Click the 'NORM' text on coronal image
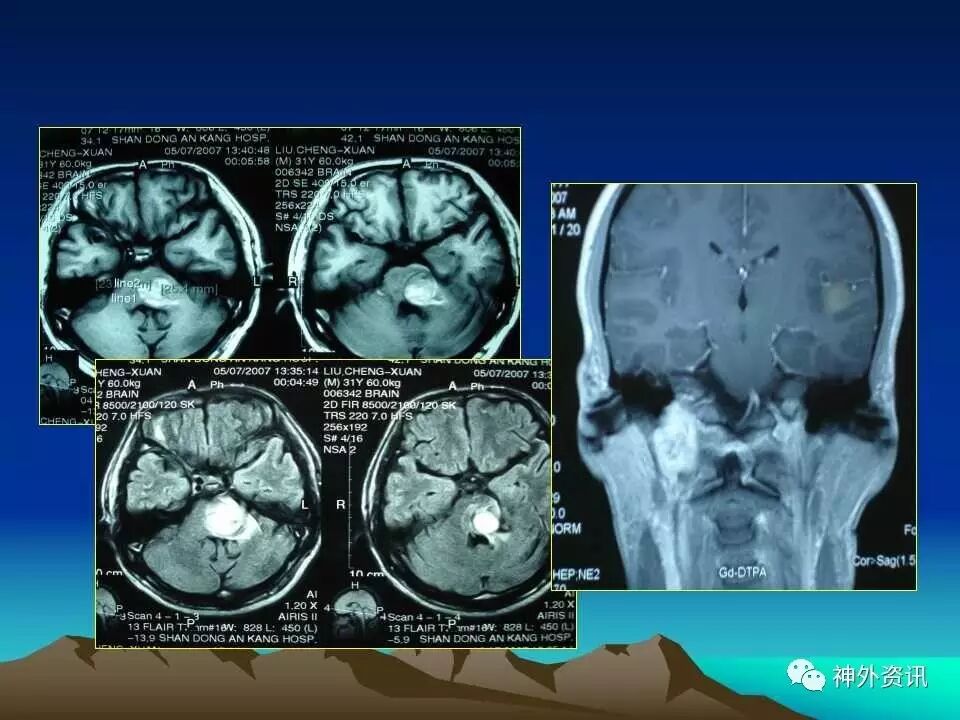The width and height of the screenshot is (960, 720). click(x=567, y=528)
